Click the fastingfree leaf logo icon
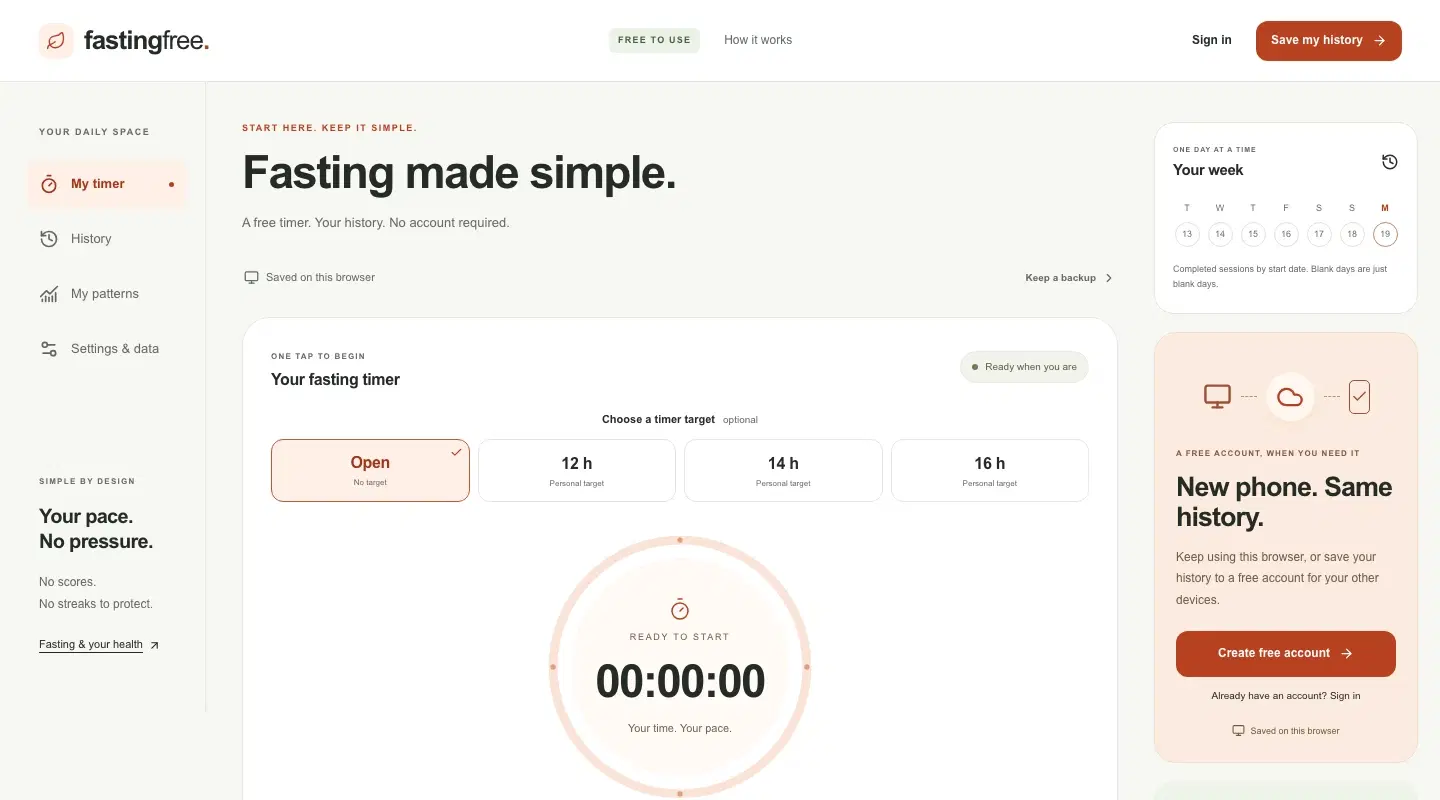The image size is (1440, 800). click(x=56, y=41)
